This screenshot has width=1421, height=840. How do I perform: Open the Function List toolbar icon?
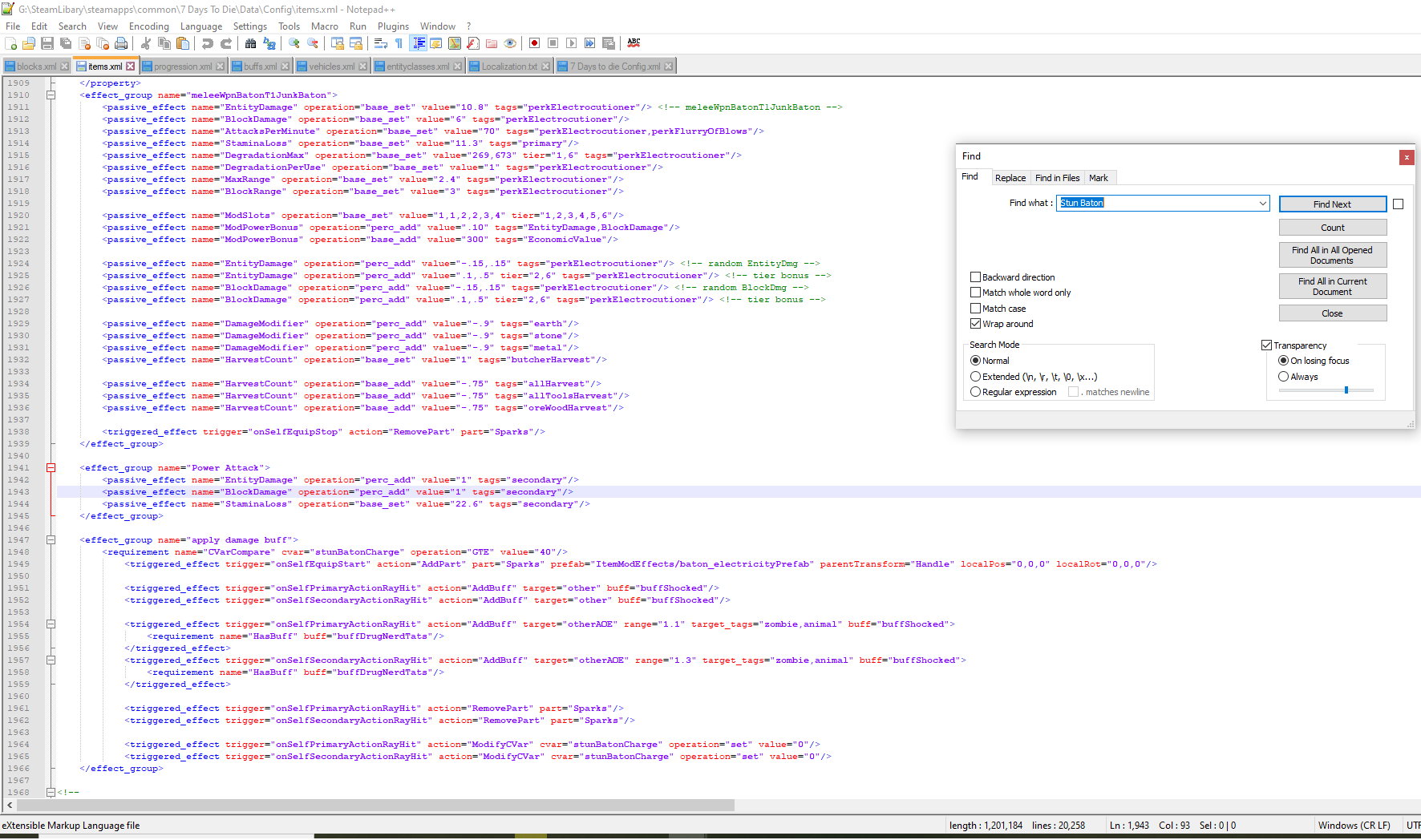point(473,43)
